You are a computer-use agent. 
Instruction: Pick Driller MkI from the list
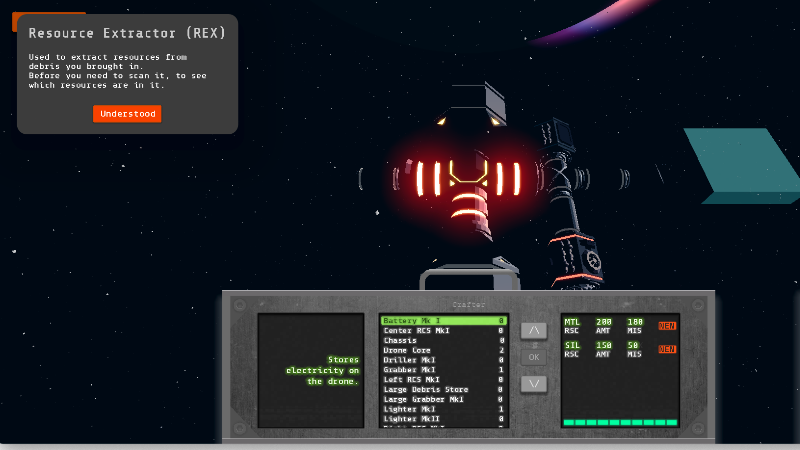point(442,360)
